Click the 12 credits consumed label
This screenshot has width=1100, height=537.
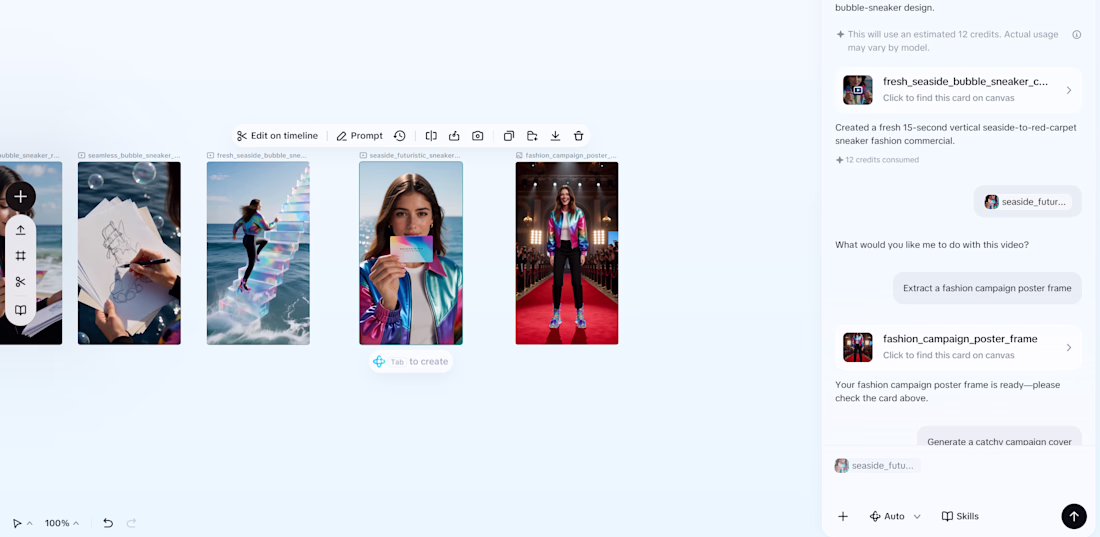point(877,160)
